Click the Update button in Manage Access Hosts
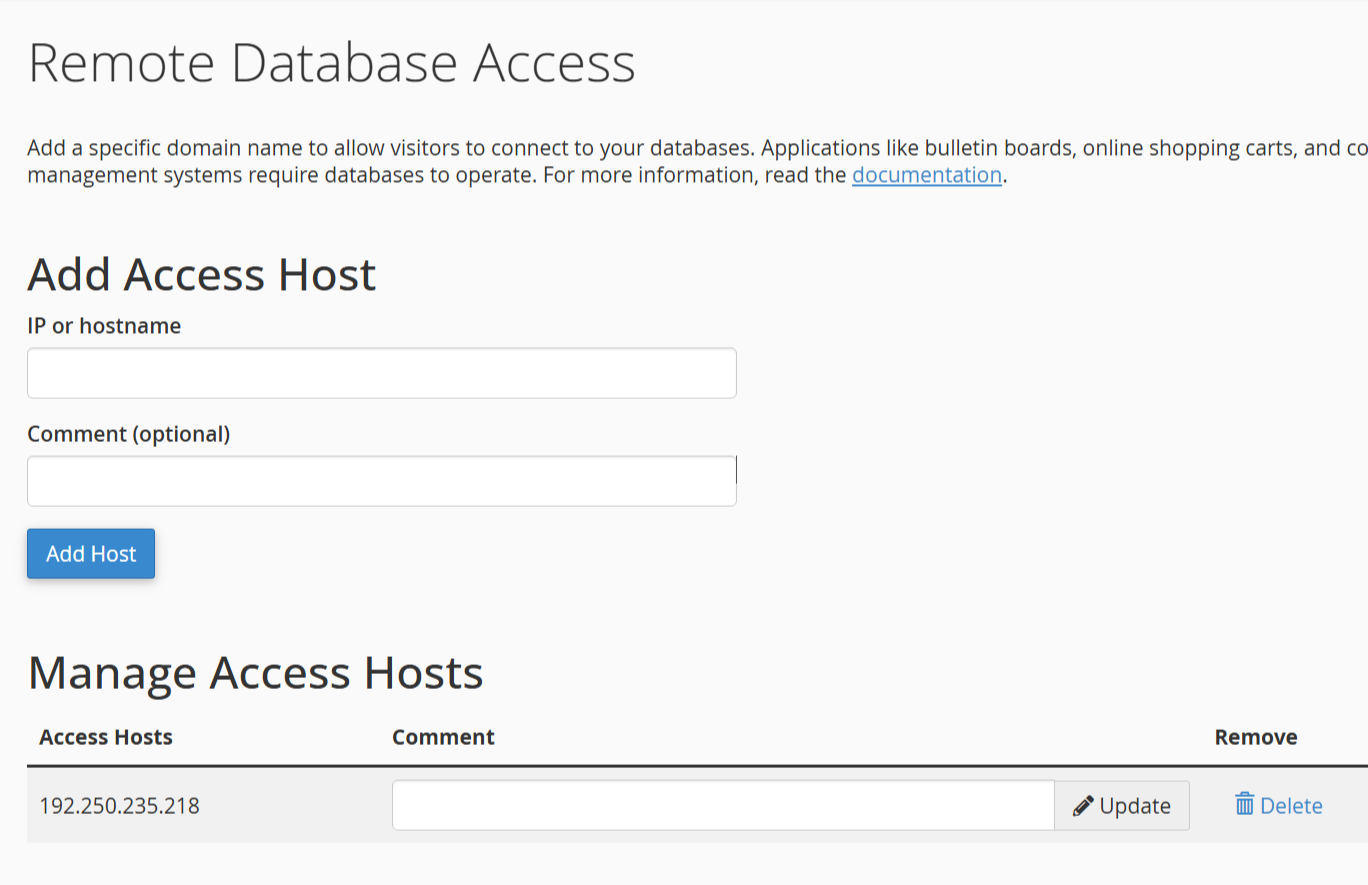The height and width of the screenshot is (885, 1368). 1122,805
